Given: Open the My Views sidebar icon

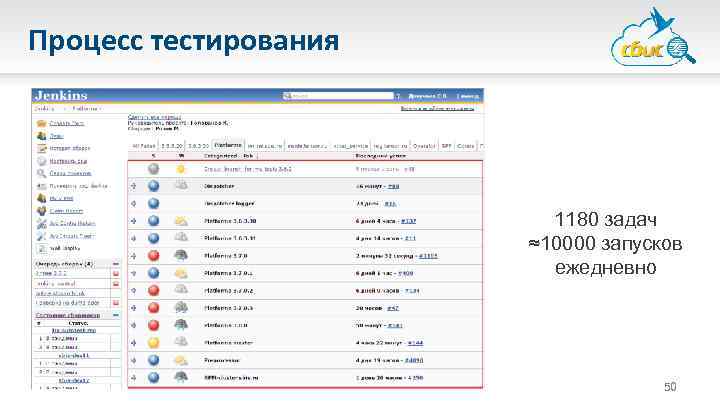Looking at the screenshot, I should tap(41, 198).
